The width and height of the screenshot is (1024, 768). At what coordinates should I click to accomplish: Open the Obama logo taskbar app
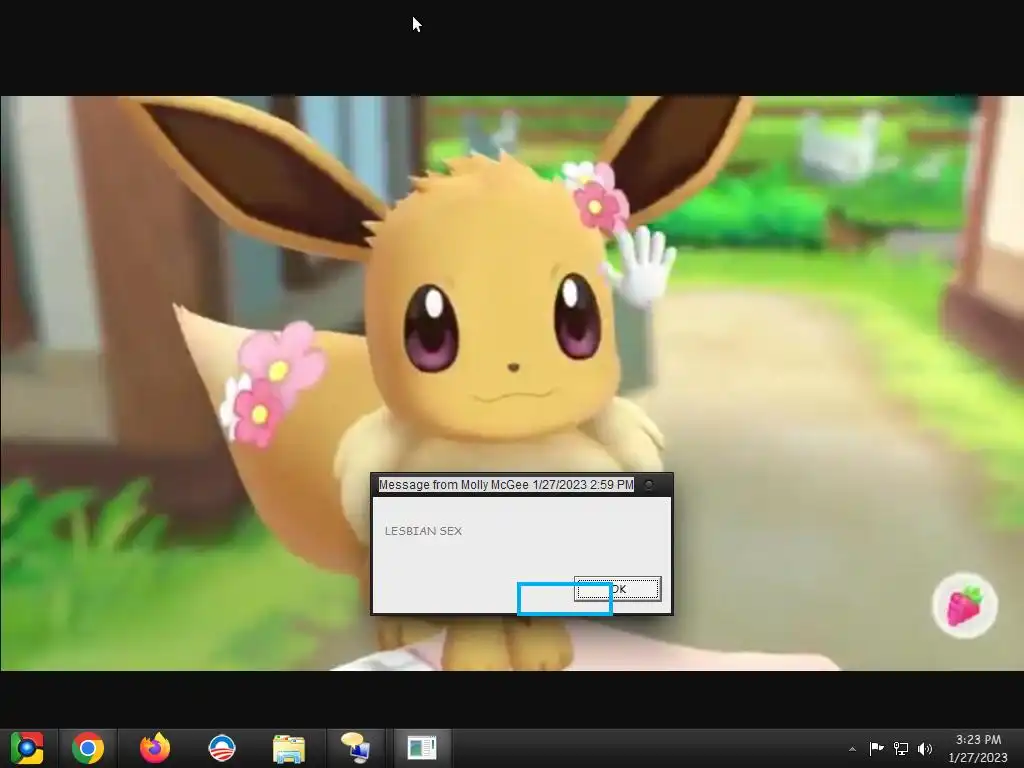[222, 748]
